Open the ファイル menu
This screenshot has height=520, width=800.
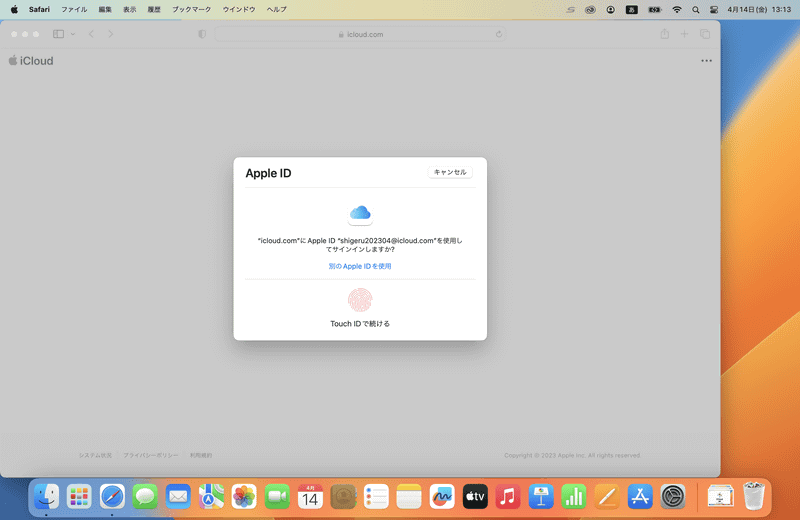click(74, 9)
